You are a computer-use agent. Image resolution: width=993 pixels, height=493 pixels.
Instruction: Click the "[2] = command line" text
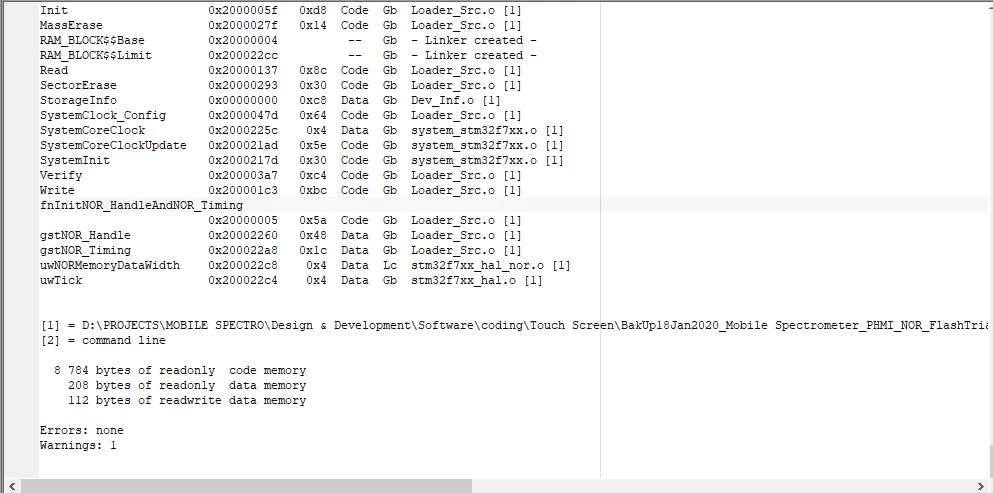click(103, 340)
